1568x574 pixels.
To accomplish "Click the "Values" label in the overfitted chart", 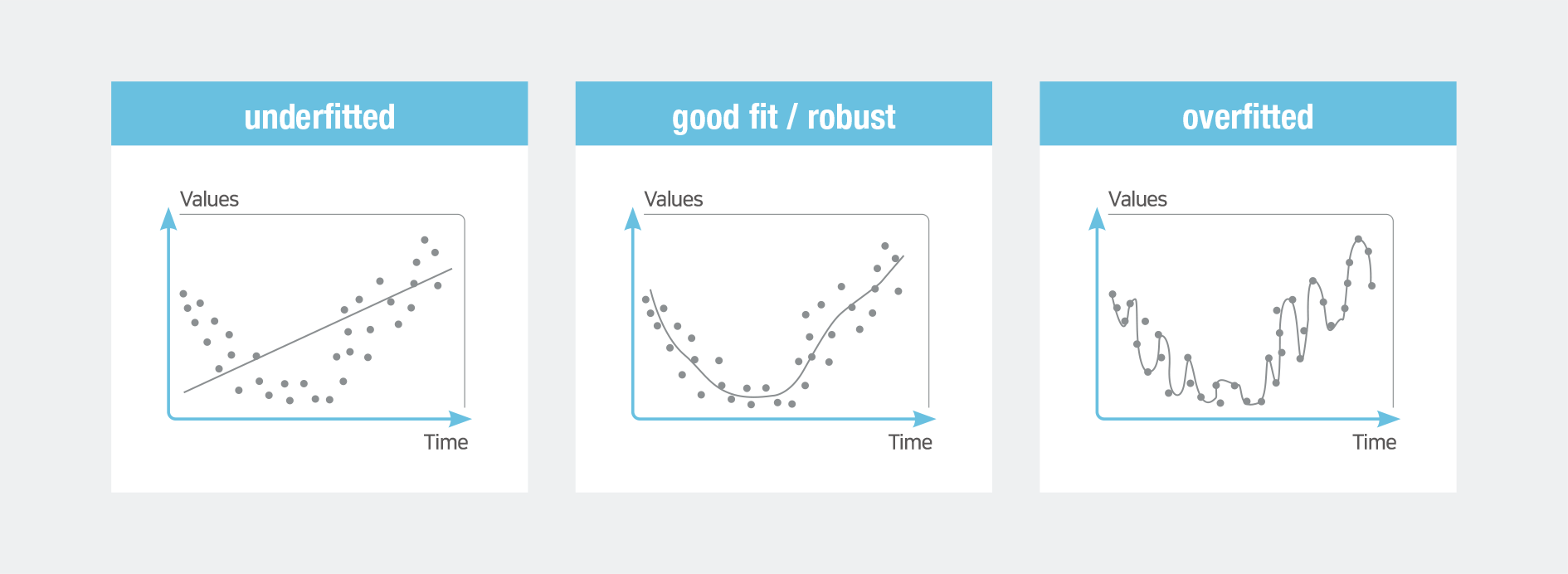I will click(x=1137, y=199).
